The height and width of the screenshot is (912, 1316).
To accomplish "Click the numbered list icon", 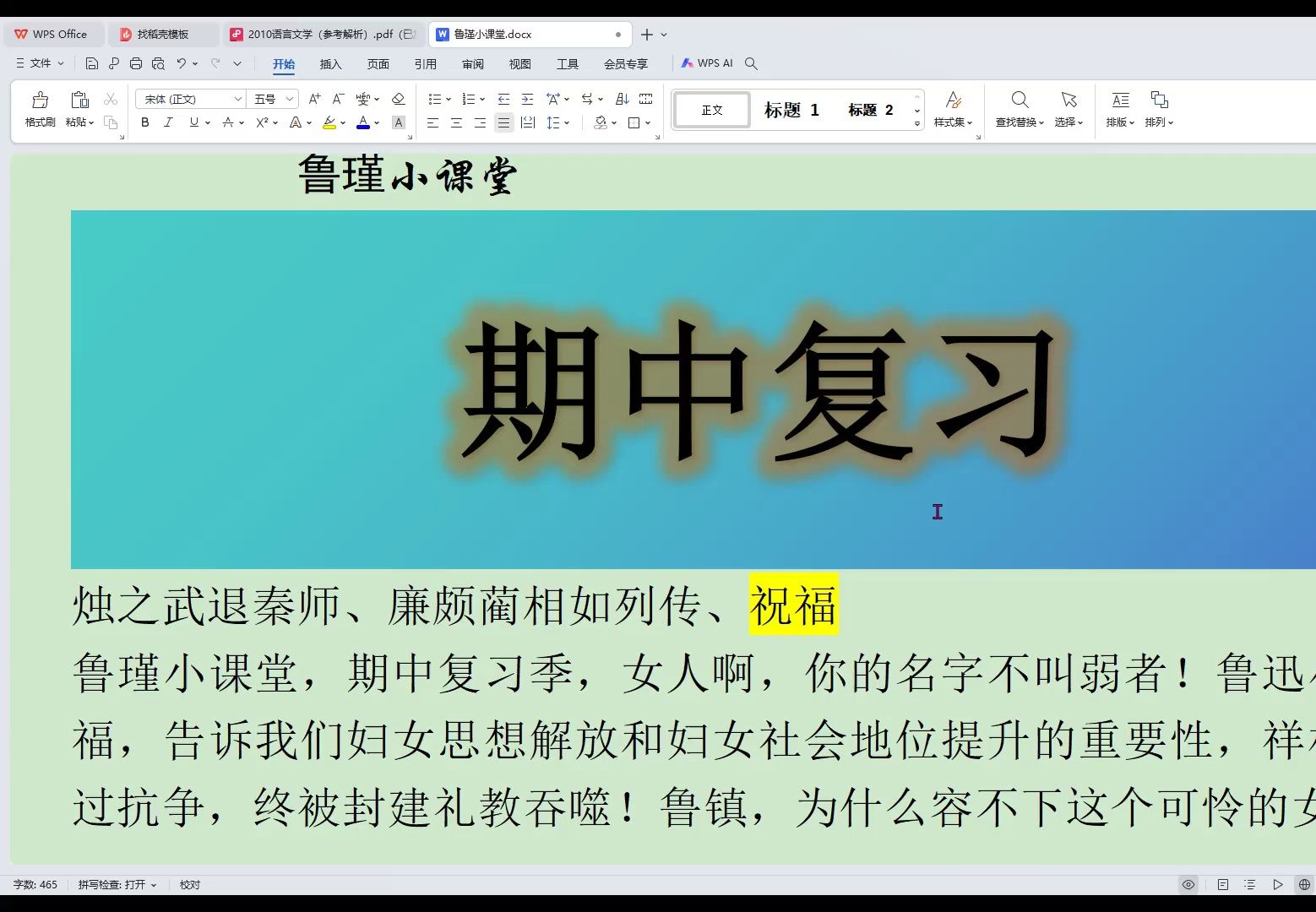I will coord(469,99).
